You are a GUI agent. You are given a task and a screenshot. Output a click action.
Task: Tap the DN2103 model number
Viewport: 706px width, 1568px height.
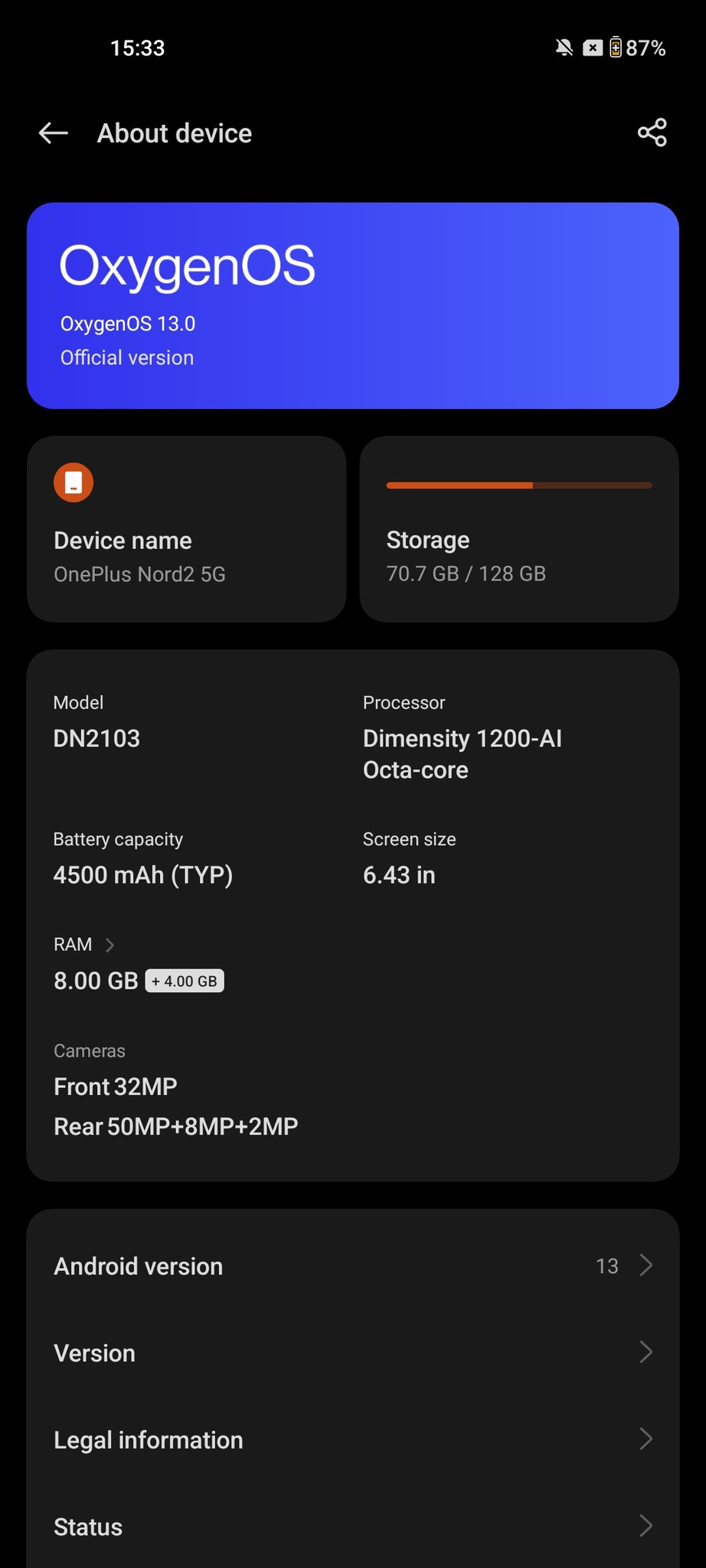pos(96,738)
